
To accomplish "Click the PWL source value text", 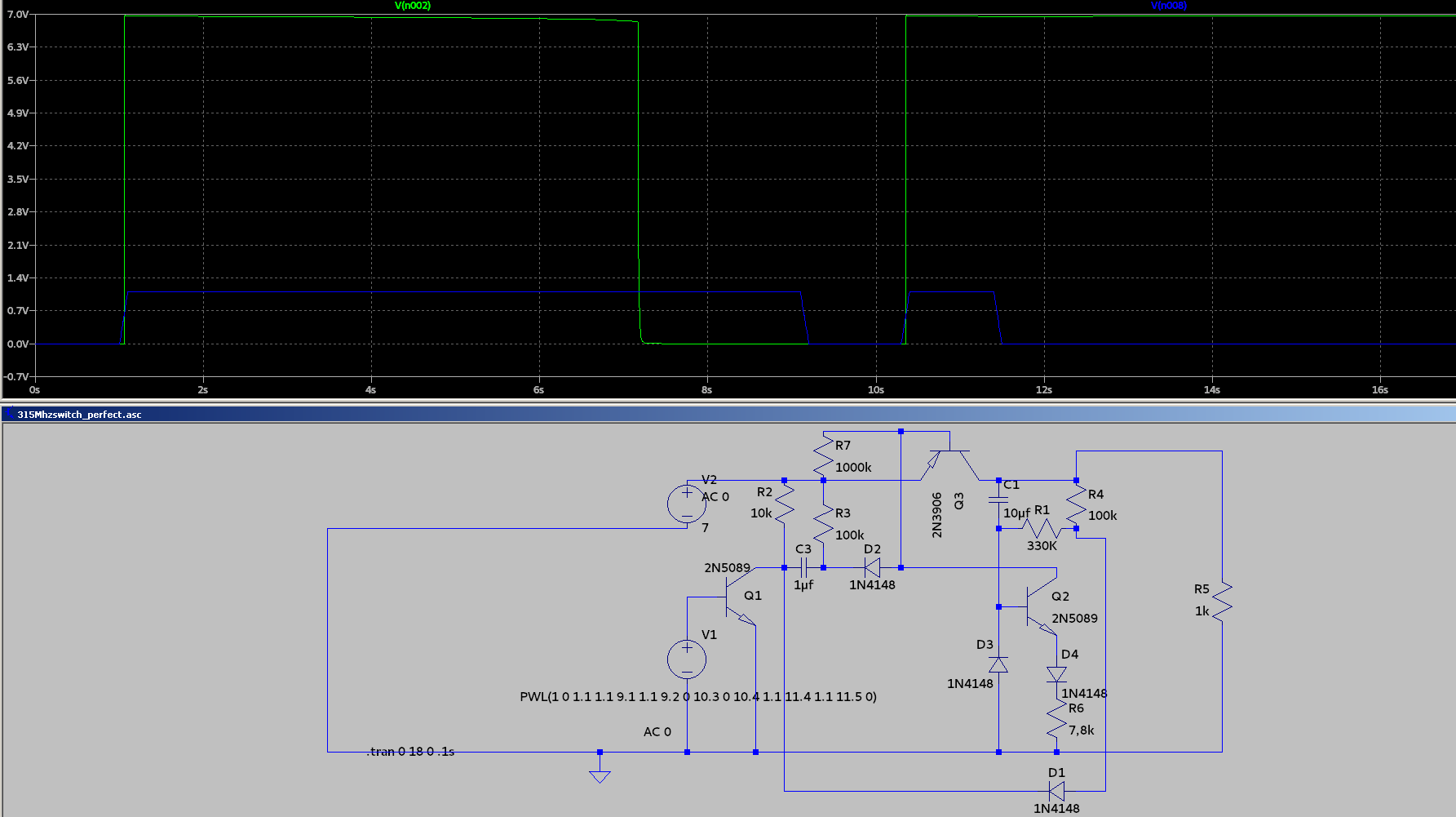I will pos(697,697).
